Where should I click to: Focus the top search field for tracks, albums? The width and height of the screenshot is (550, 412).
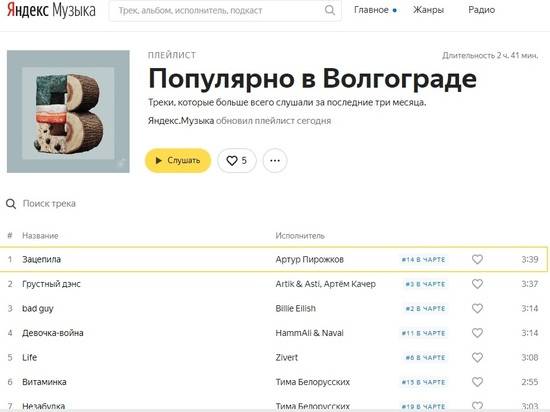[x=225, y=11]
